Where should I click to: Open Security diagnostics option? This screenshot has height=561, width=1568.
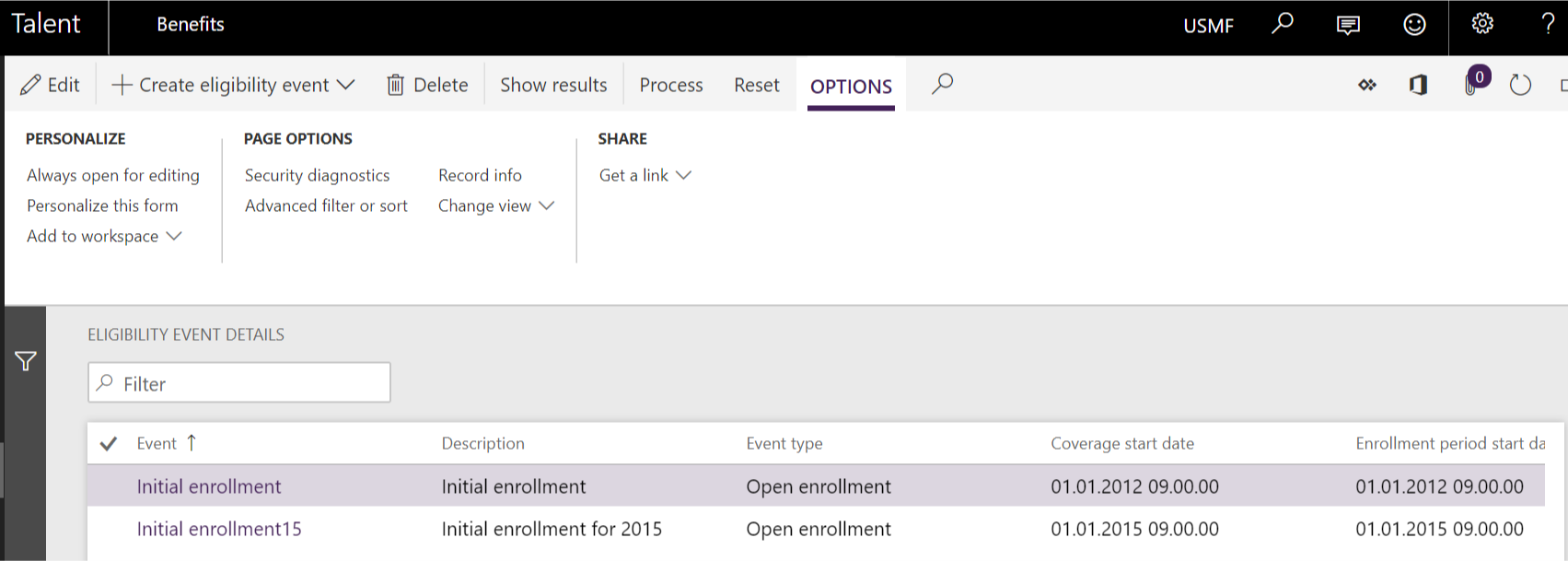(317, 175)
